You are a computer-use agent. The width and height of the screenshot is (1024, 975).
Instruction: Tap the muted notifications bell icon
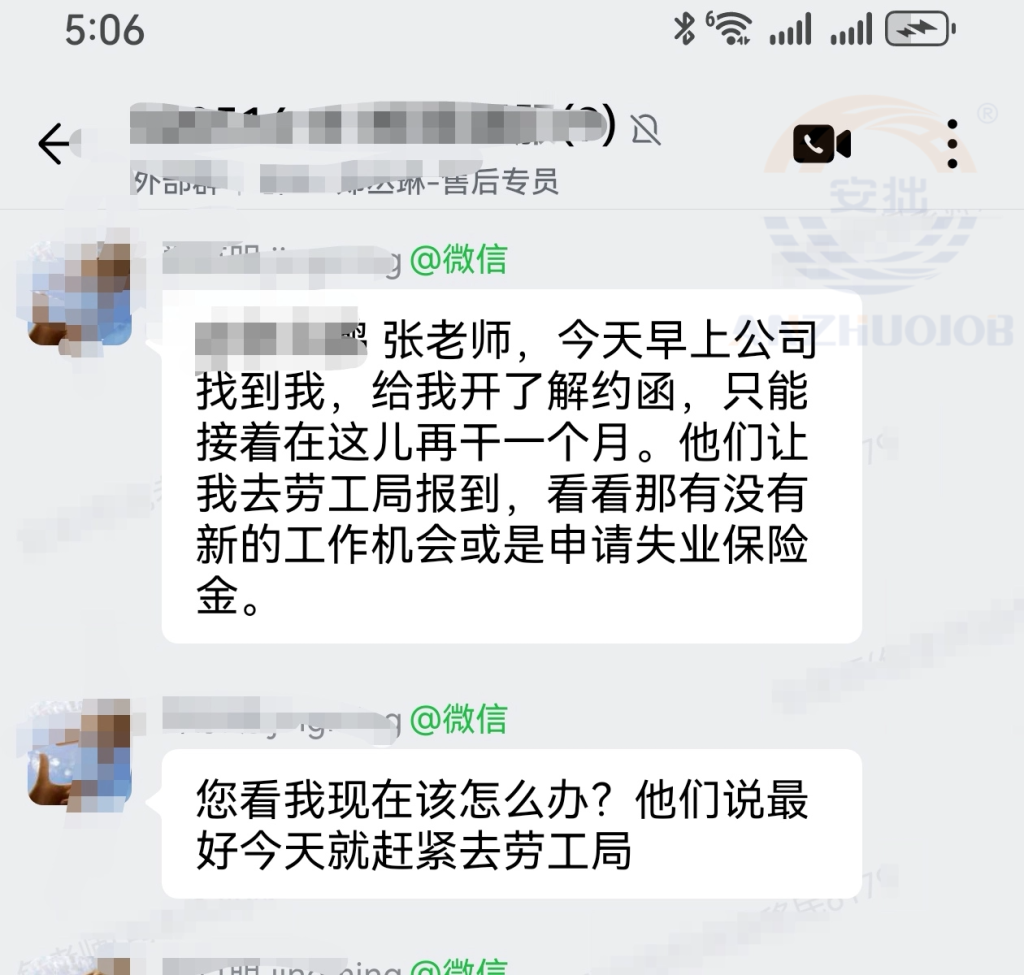point(646,129)
